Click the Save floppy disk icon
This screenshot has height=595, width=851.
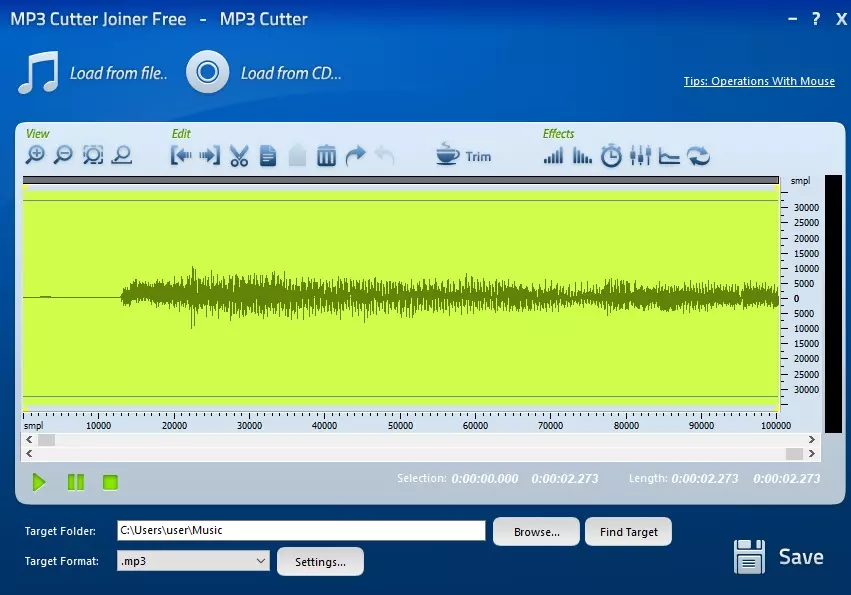click(750, 556)
